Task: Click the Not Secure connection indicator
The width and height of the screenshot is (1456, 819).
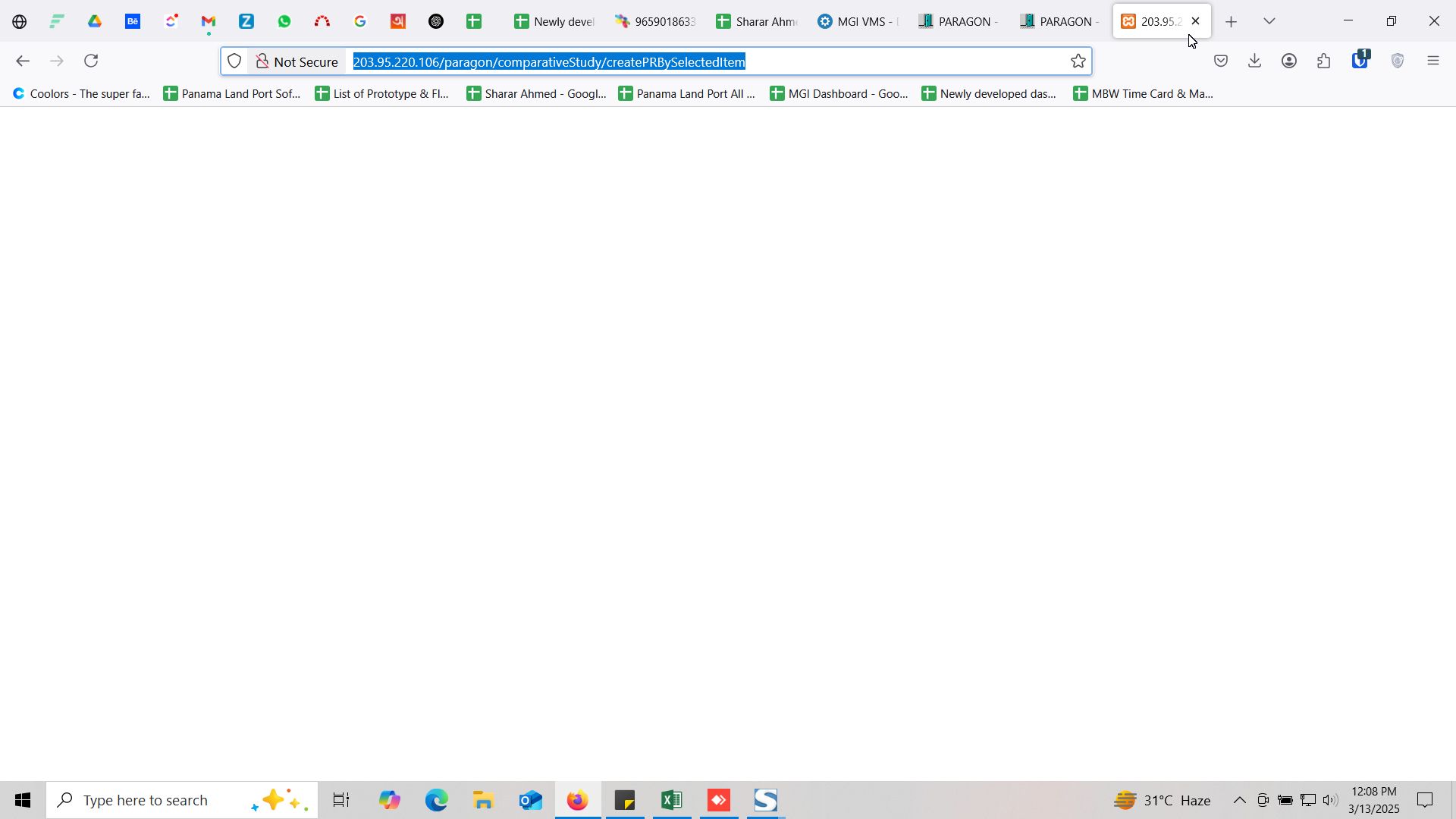Action: point(297,61)
